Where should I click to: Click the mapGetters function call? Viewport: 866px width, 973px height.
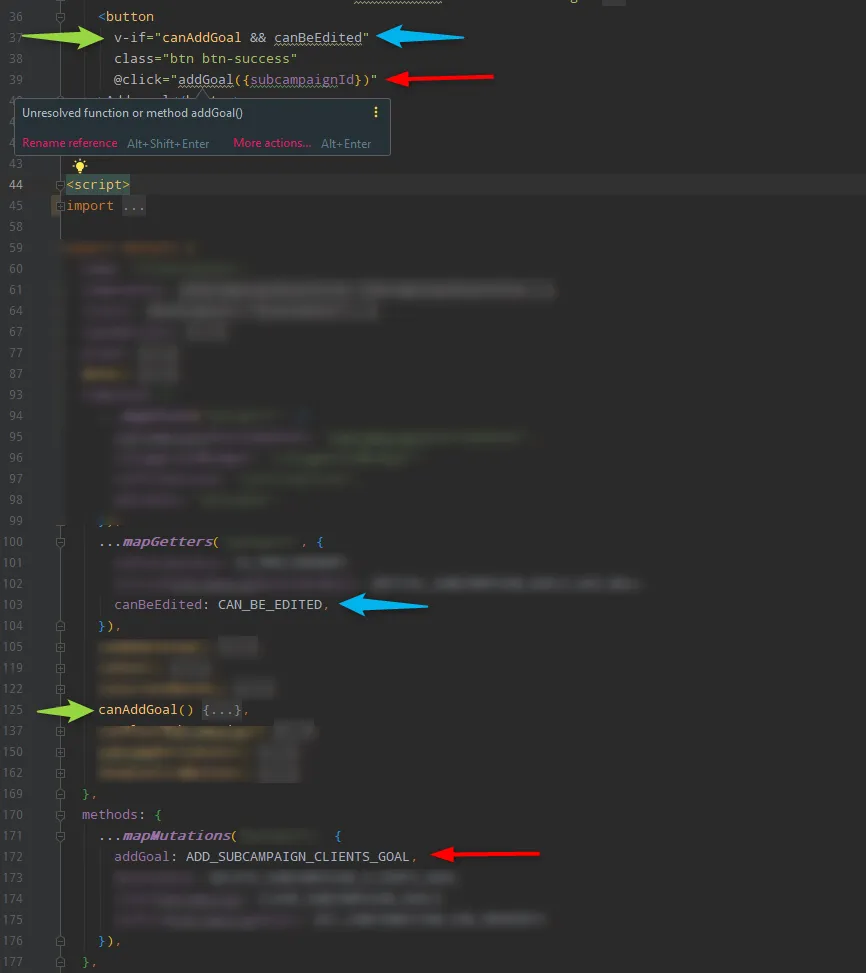coord(167,542)
